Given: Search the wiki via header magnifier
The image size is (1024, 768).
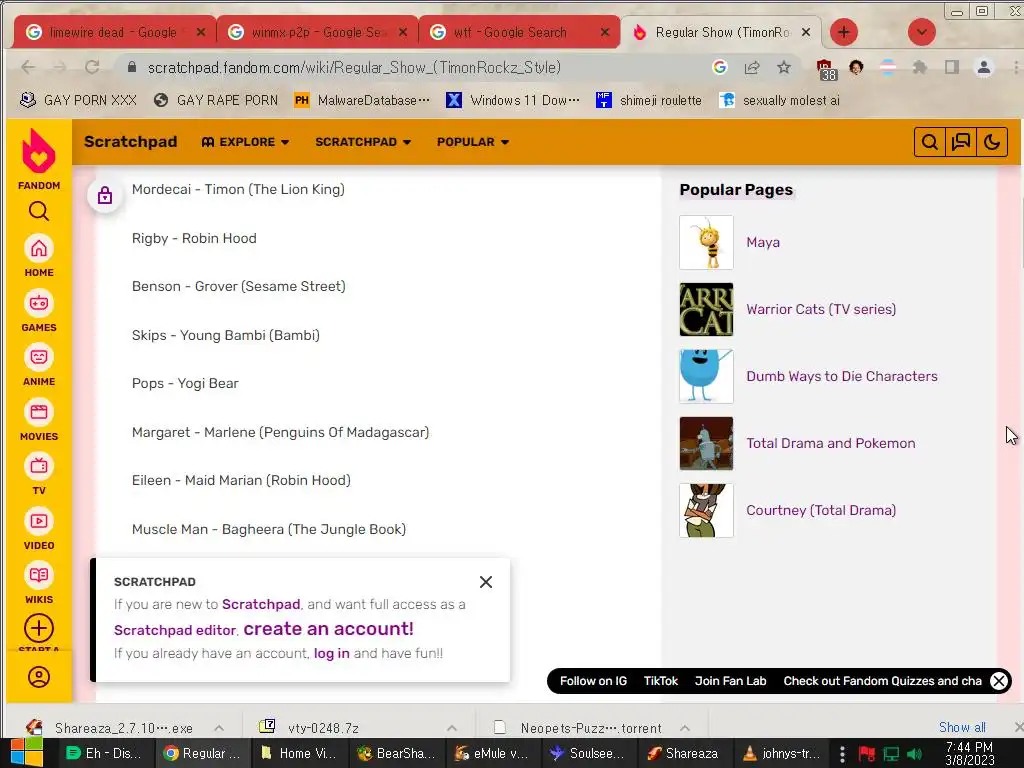Looking at the screenshot, I should pyautogui.click(x=929, y=142).
